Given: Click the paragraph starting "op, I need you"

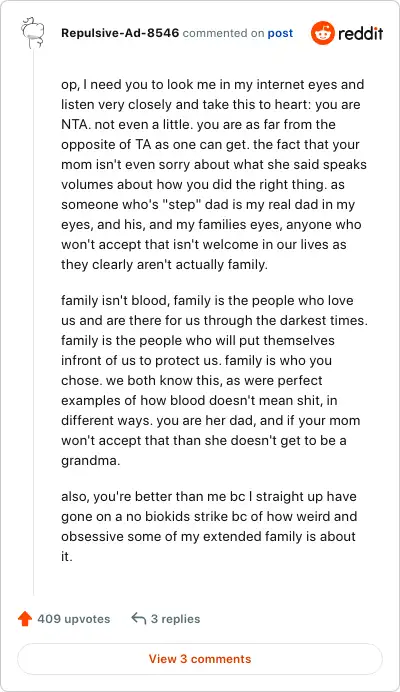Looking at the screenshot, I should (x=215, y=174).
